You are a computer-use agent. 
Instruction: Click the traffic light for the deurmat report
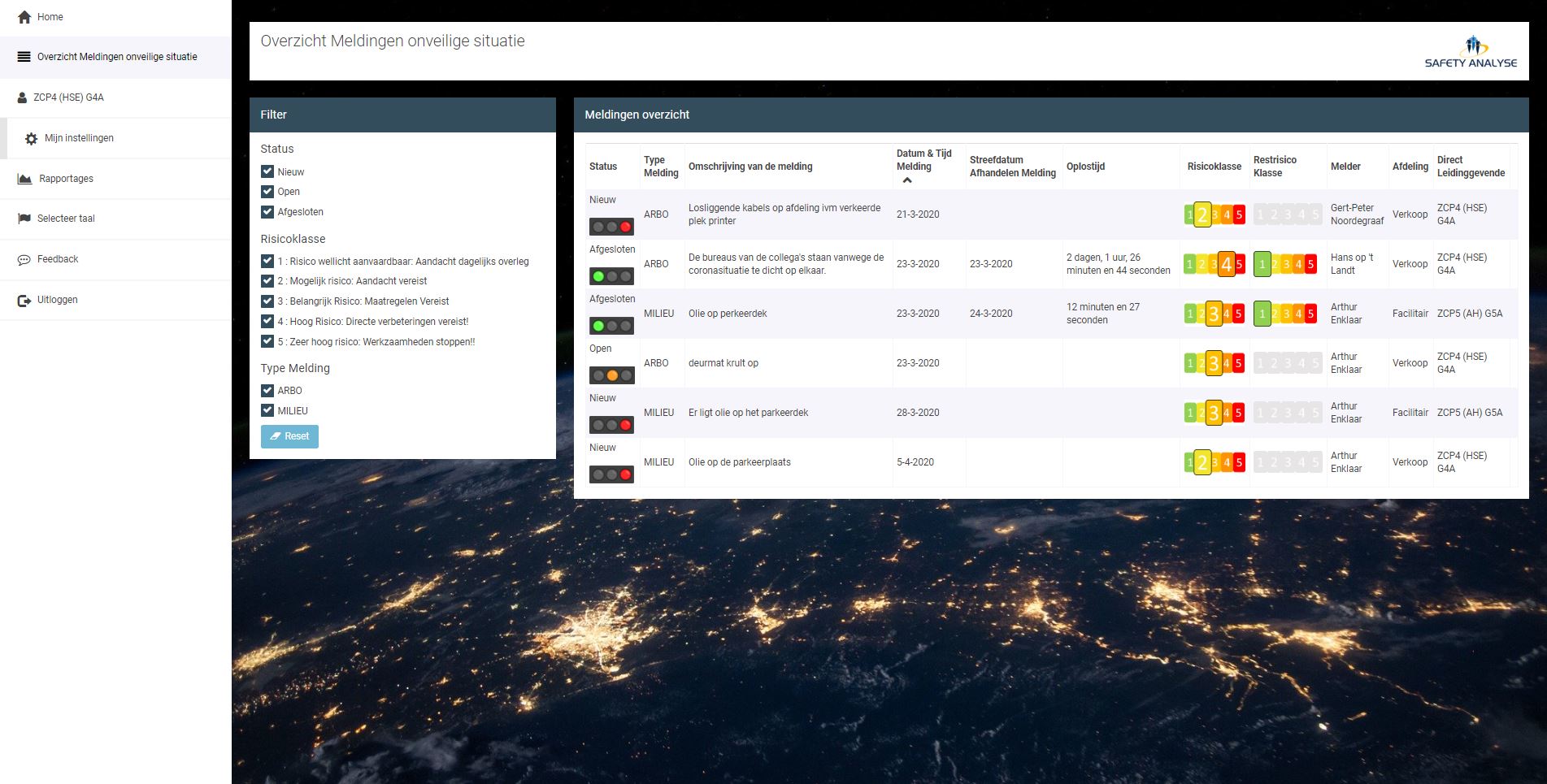click(611, 375)
